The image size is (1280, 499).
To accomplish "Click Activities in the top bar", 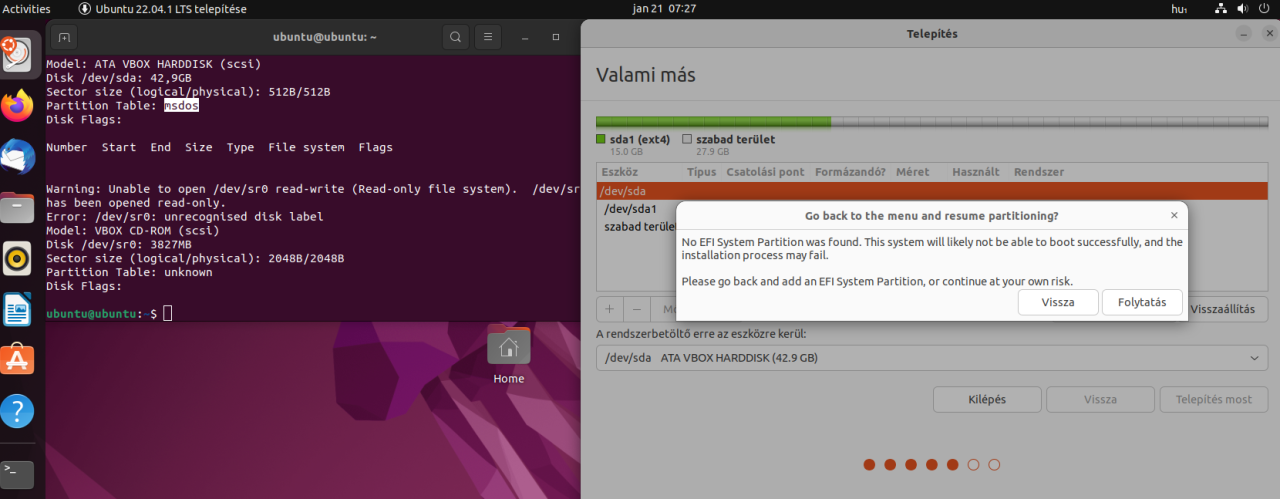I will 27,9.
